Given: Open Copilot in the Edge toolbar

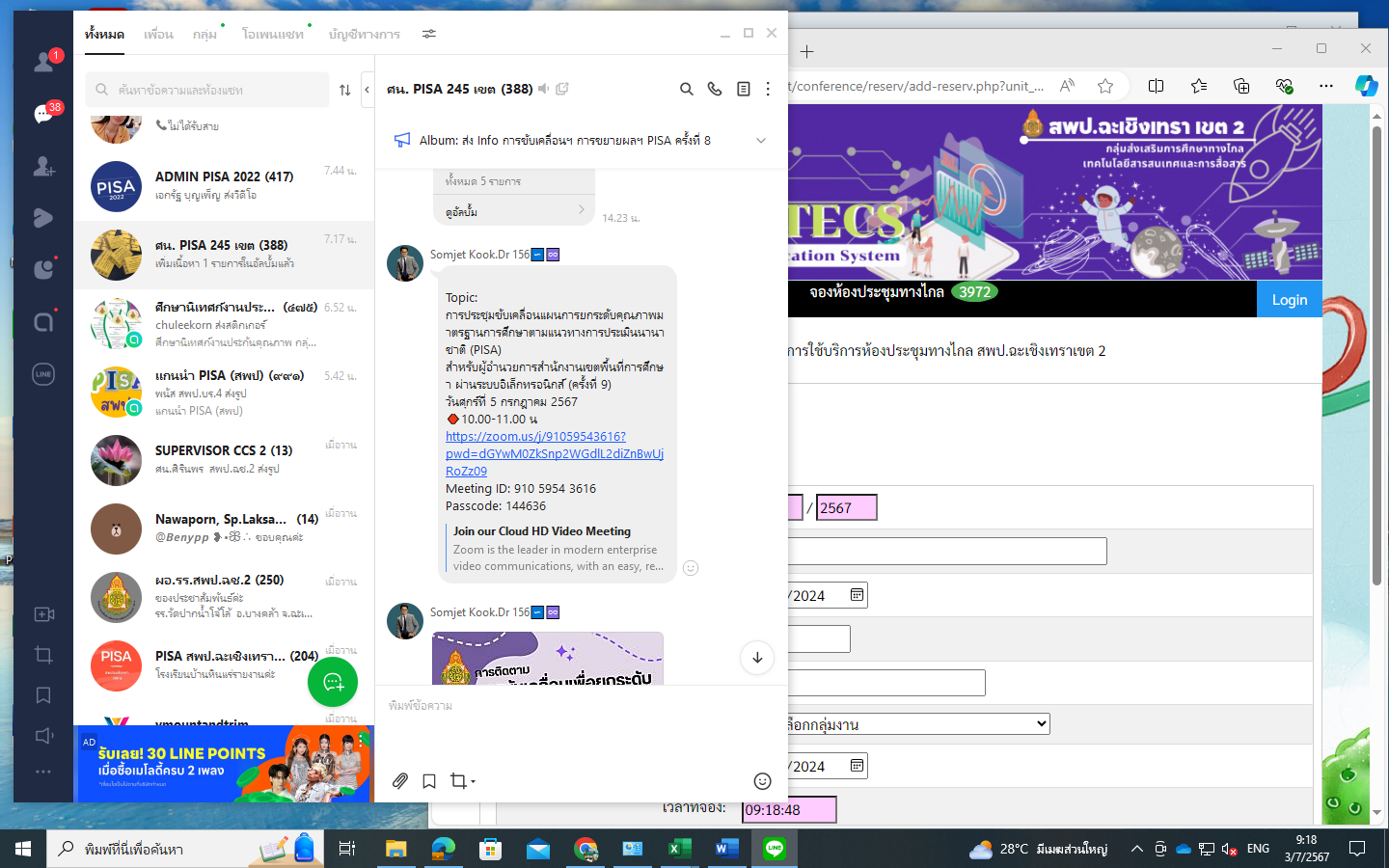Looking at the screenshot, I should pyautogui.click(x=1366, y=86).
